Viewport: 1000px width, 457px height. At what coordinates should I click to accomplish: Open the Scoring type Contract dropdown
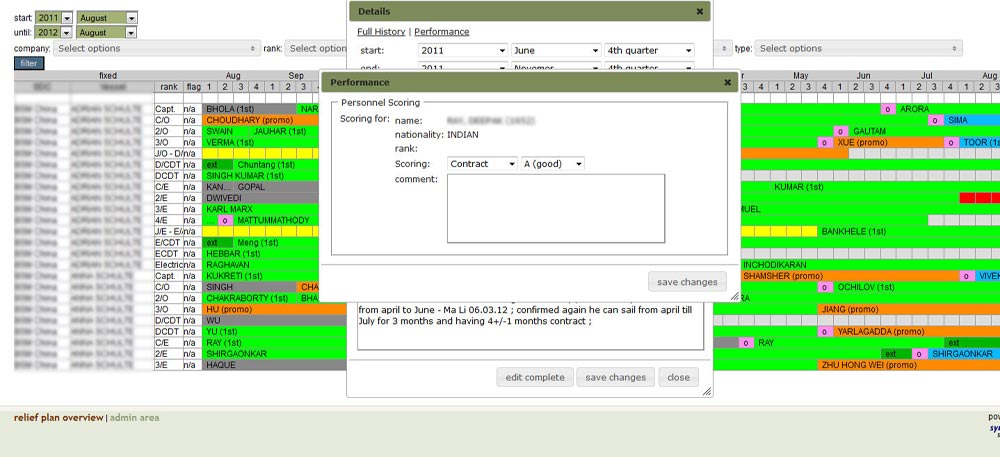point(482,164)
